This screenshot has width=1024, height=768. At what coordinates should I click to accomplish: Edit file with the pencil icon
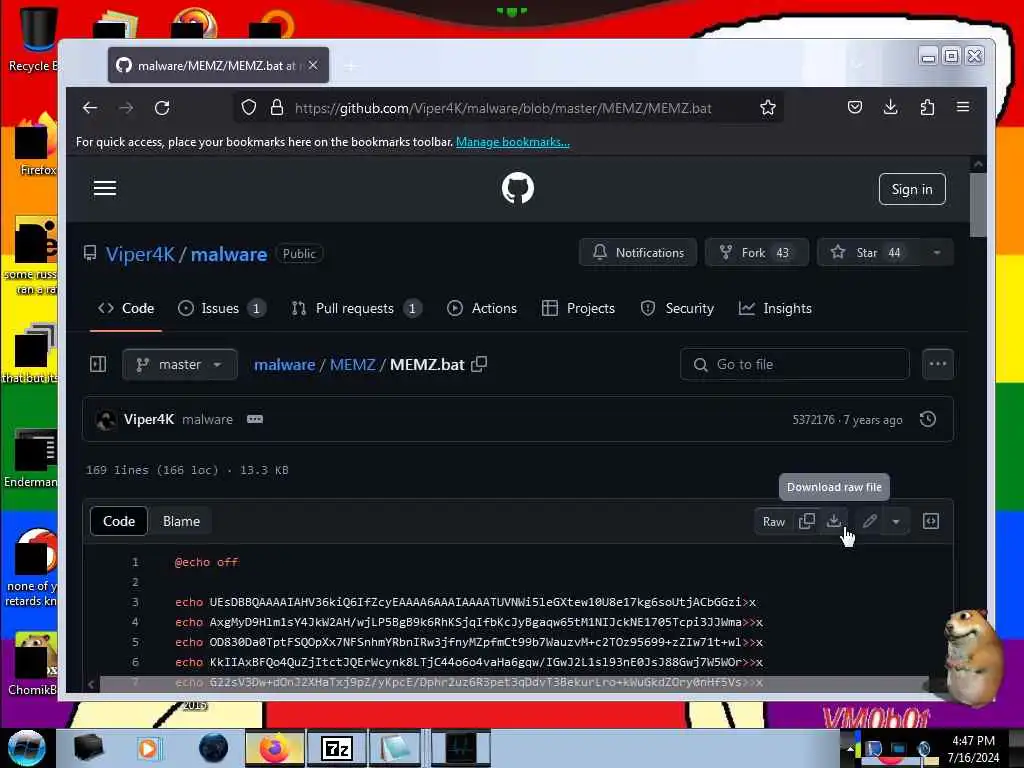pos(869,521)
